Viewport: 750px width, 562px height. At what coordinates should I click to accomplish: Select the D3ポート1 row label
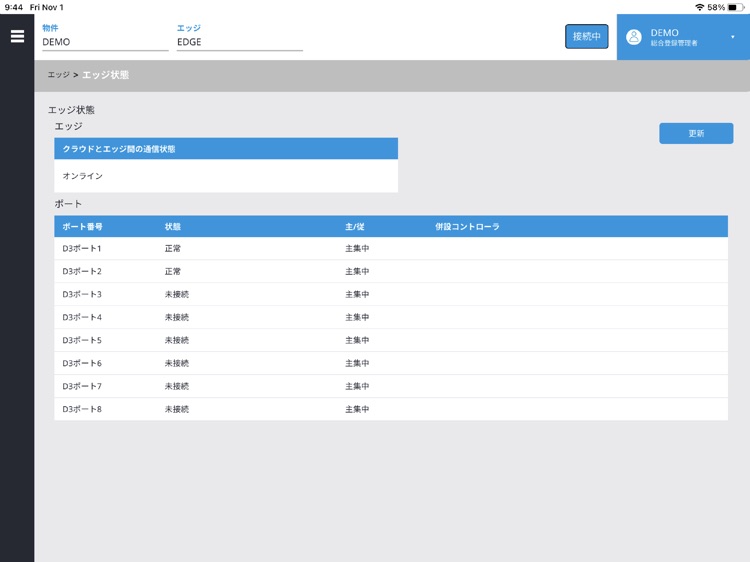tap(82, 249)
